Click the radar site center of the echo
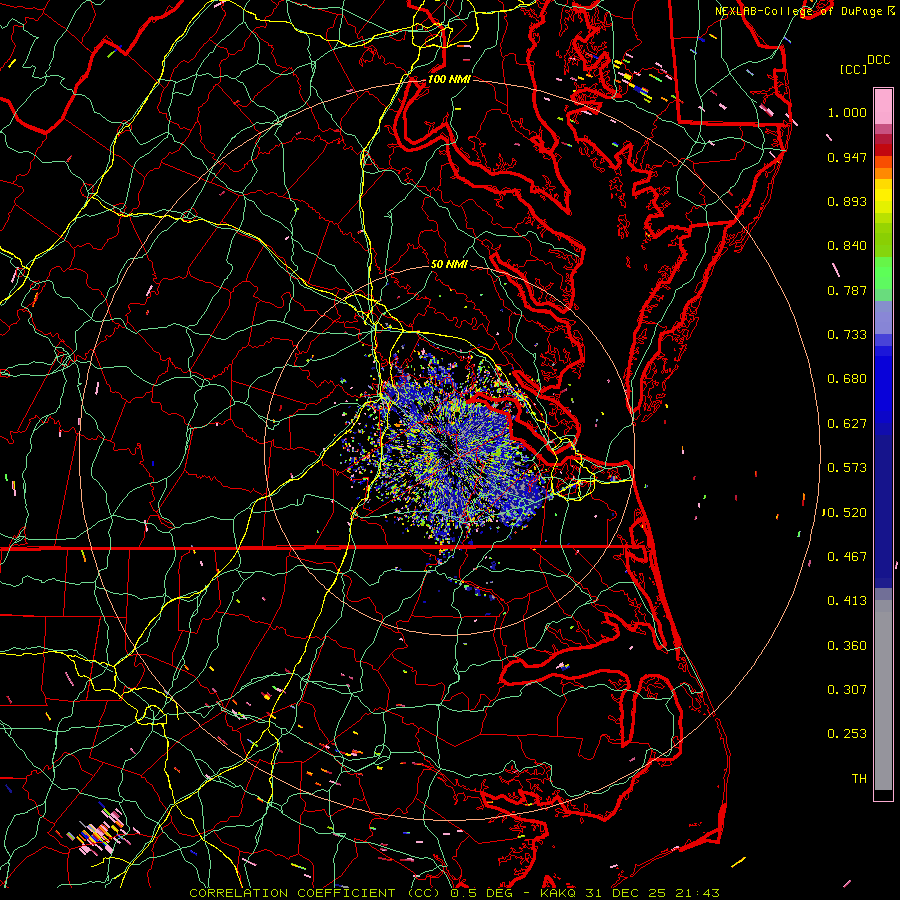Screen dimensions: 900x900 [449, 451]
